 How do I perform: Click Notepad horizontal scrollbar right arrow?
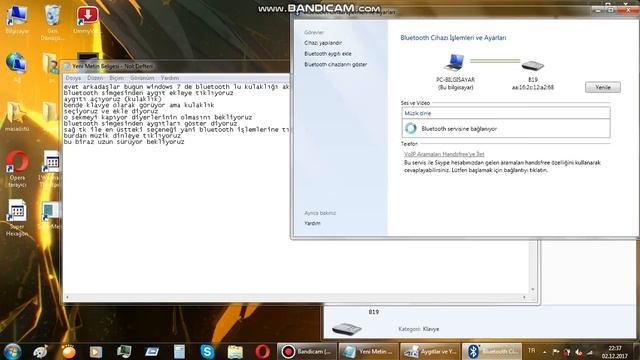524,297
